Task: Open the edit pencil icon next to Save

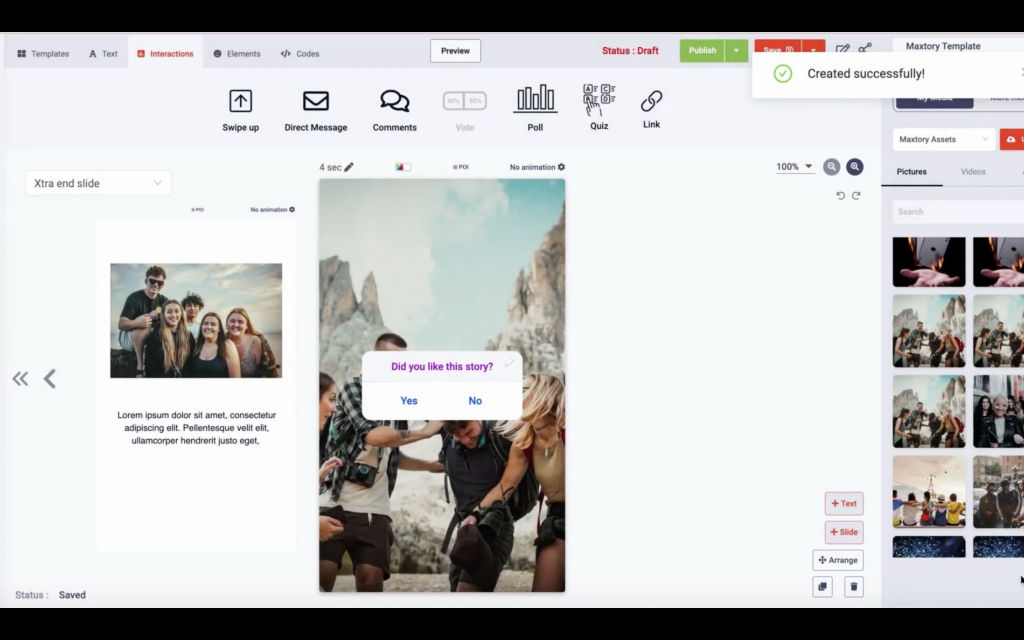Action: tap(842, 50)
